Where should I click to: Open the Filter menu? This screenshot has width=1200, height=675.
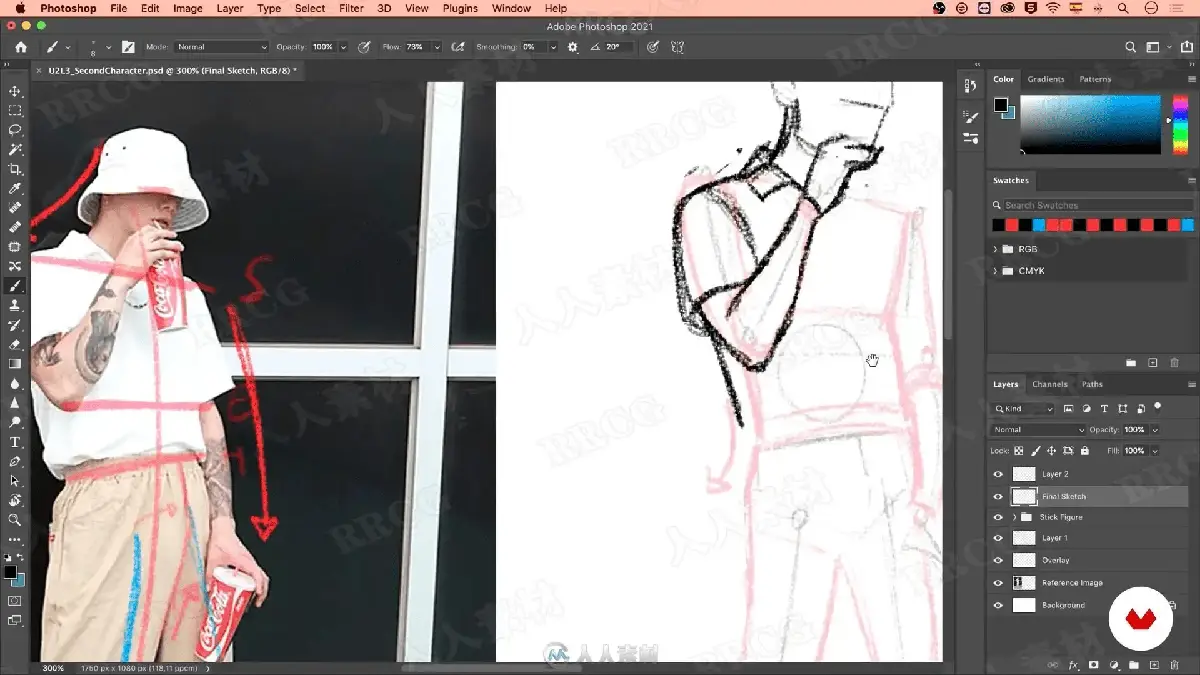[351, 8]
